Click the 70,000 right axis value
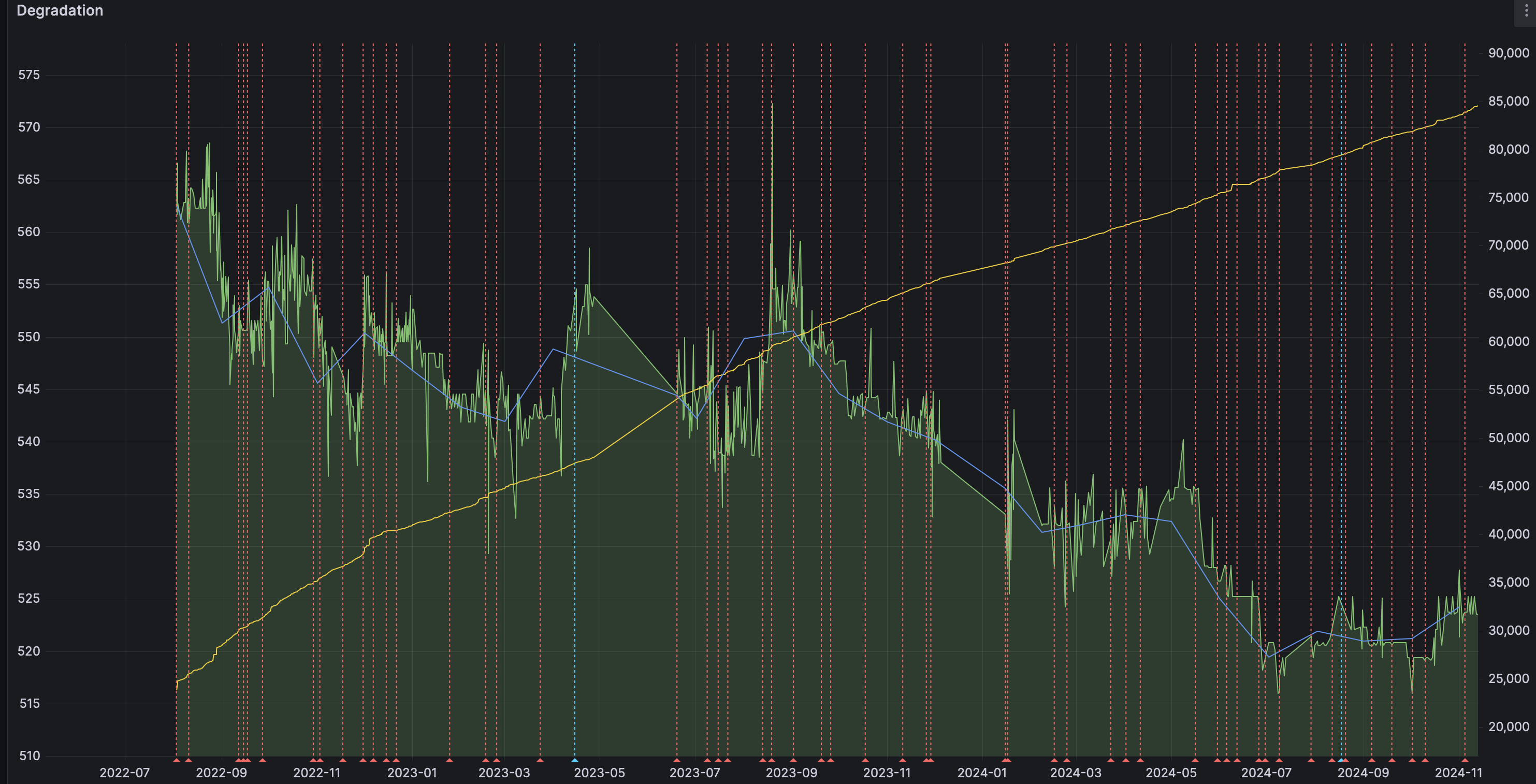This screenshot has width=1536, height=784. (1509, 245)
